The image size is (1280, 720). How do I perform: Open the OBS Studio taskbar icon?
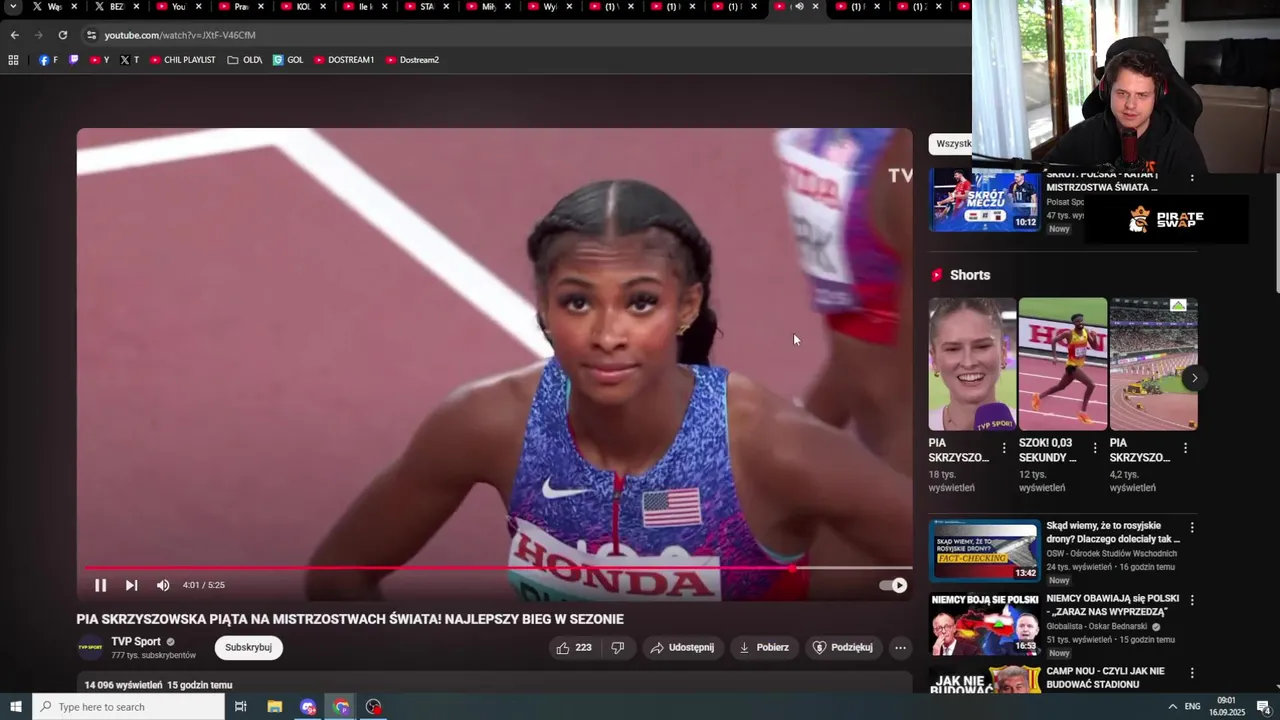click(374, 707)
